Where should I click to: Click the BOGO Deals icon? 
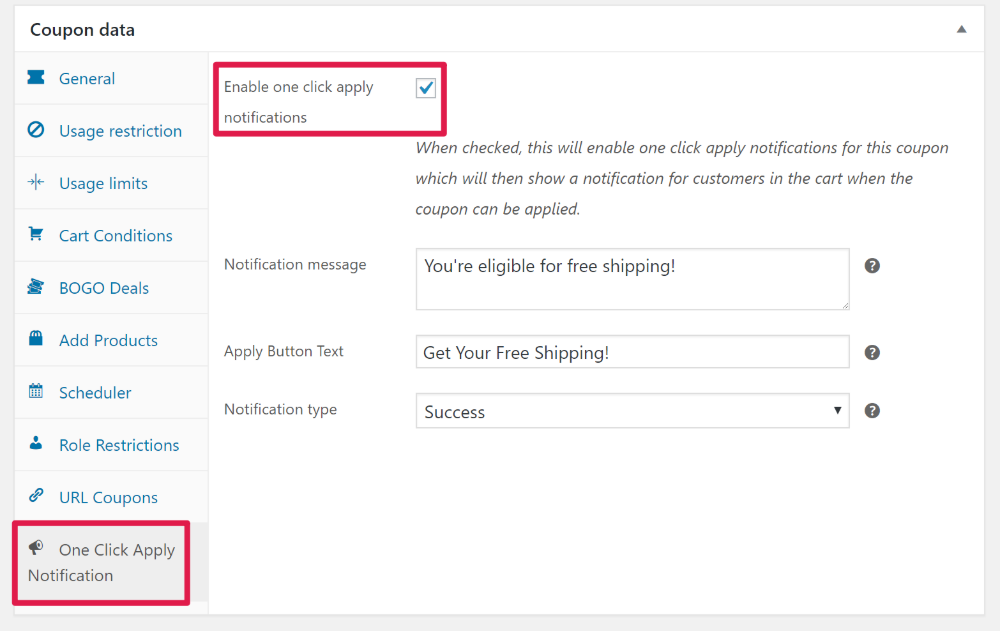pos(36,286)
